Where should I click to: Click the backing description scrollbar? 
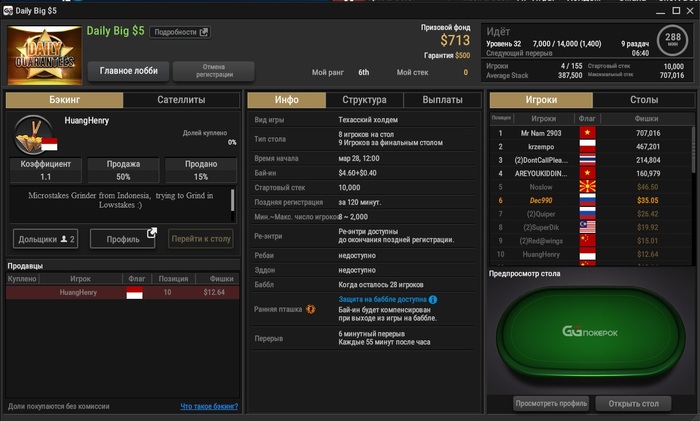[232, 200]
